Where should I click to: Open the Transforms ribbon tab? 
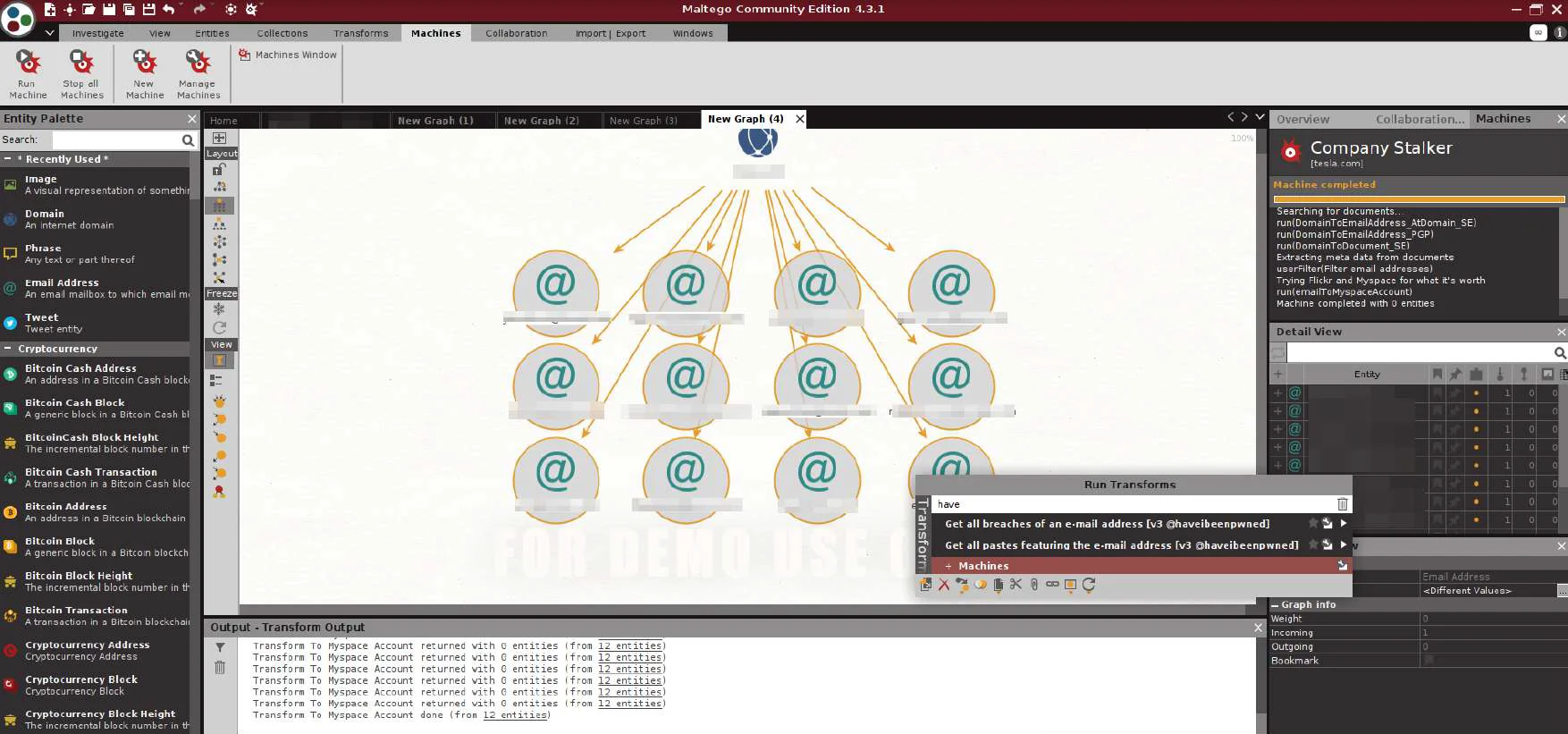(361, 33)
